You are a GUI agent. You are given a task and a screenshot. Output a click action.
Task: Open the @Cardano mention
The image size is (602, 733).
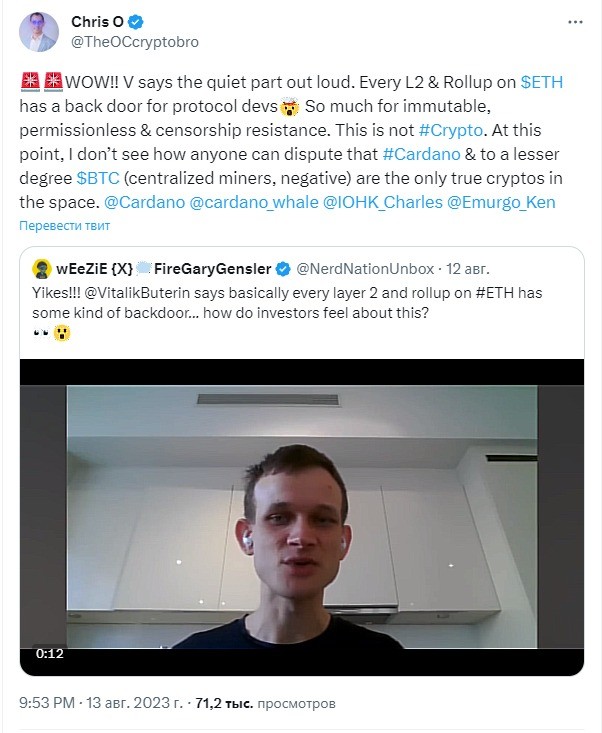pyautogui.click(x=144, y=202)
